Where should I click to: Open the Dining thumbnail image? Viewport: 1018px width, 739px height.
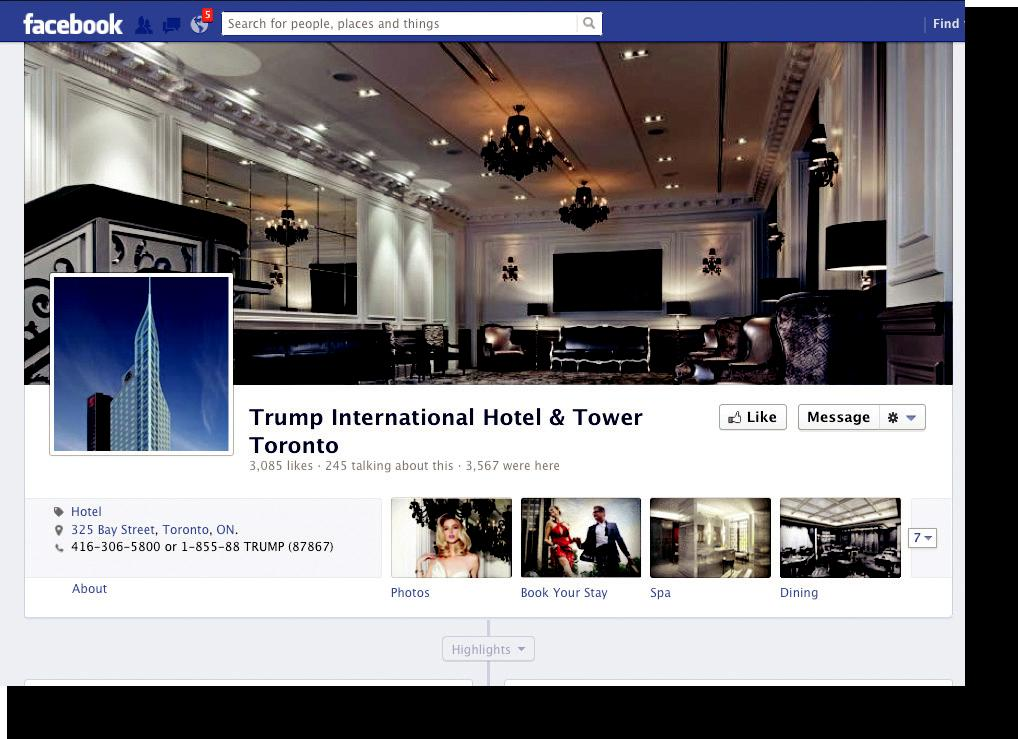click(x=840, y=538)
